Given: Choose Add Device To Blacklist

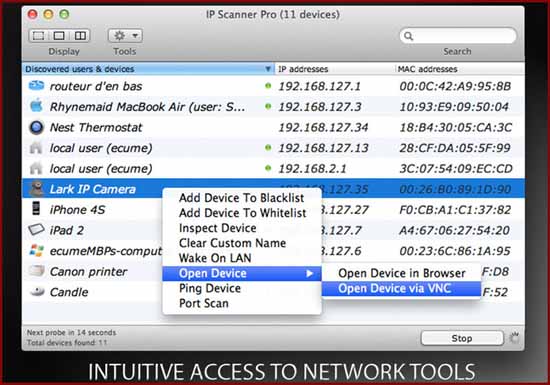Looking at the screenshot, I should click(x=242, y=198).
